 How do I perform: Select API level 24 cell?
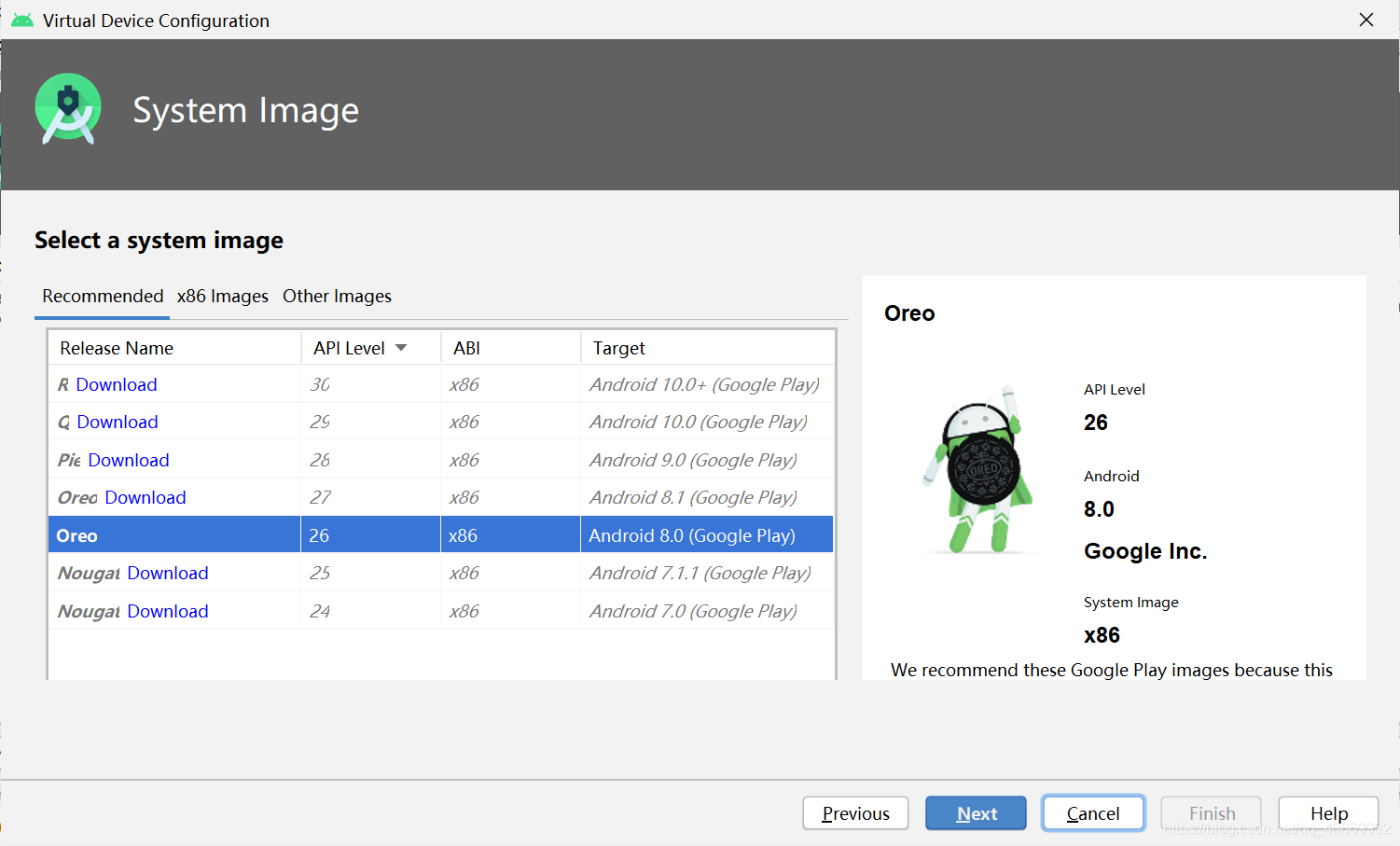tap(370, 611)
